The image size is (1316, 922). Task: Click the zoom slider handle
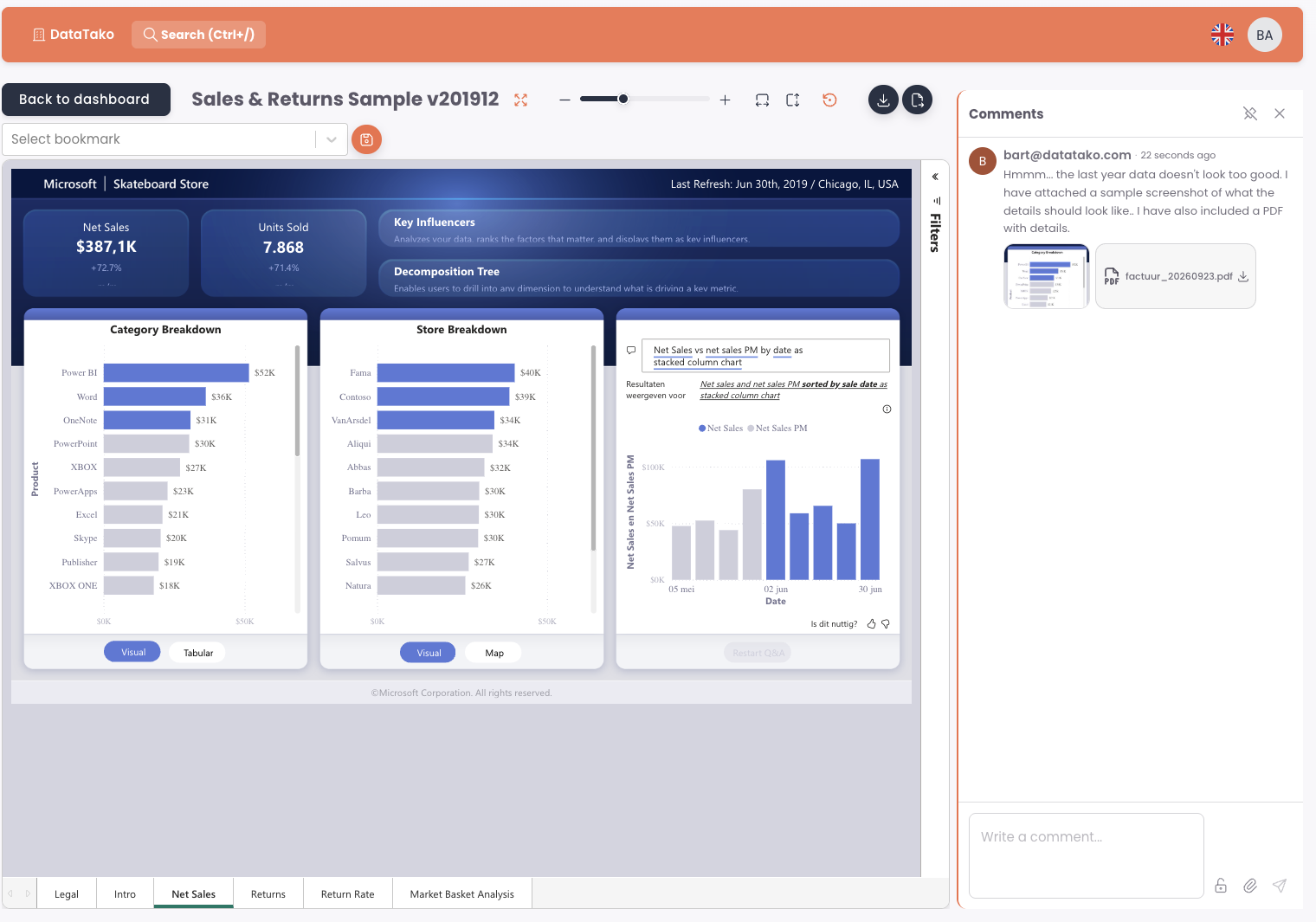point(623,99)
